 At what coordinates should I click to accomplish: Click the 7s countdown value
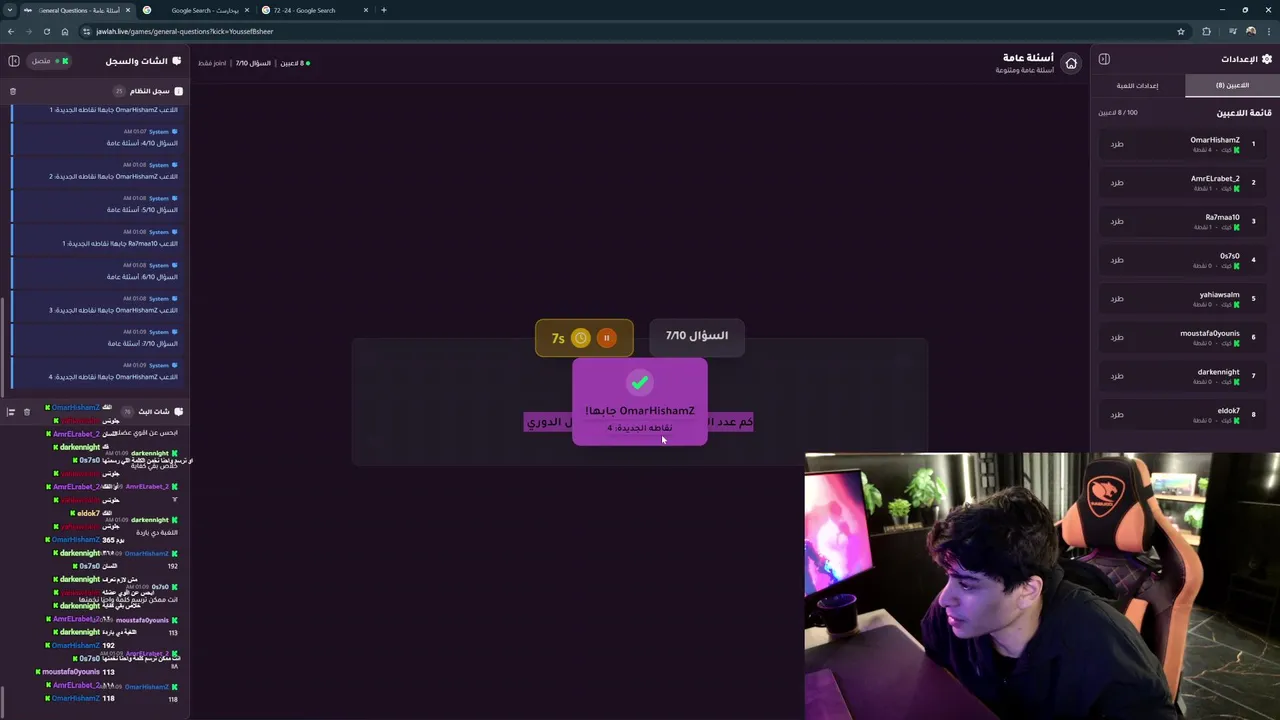pos(558,338)
